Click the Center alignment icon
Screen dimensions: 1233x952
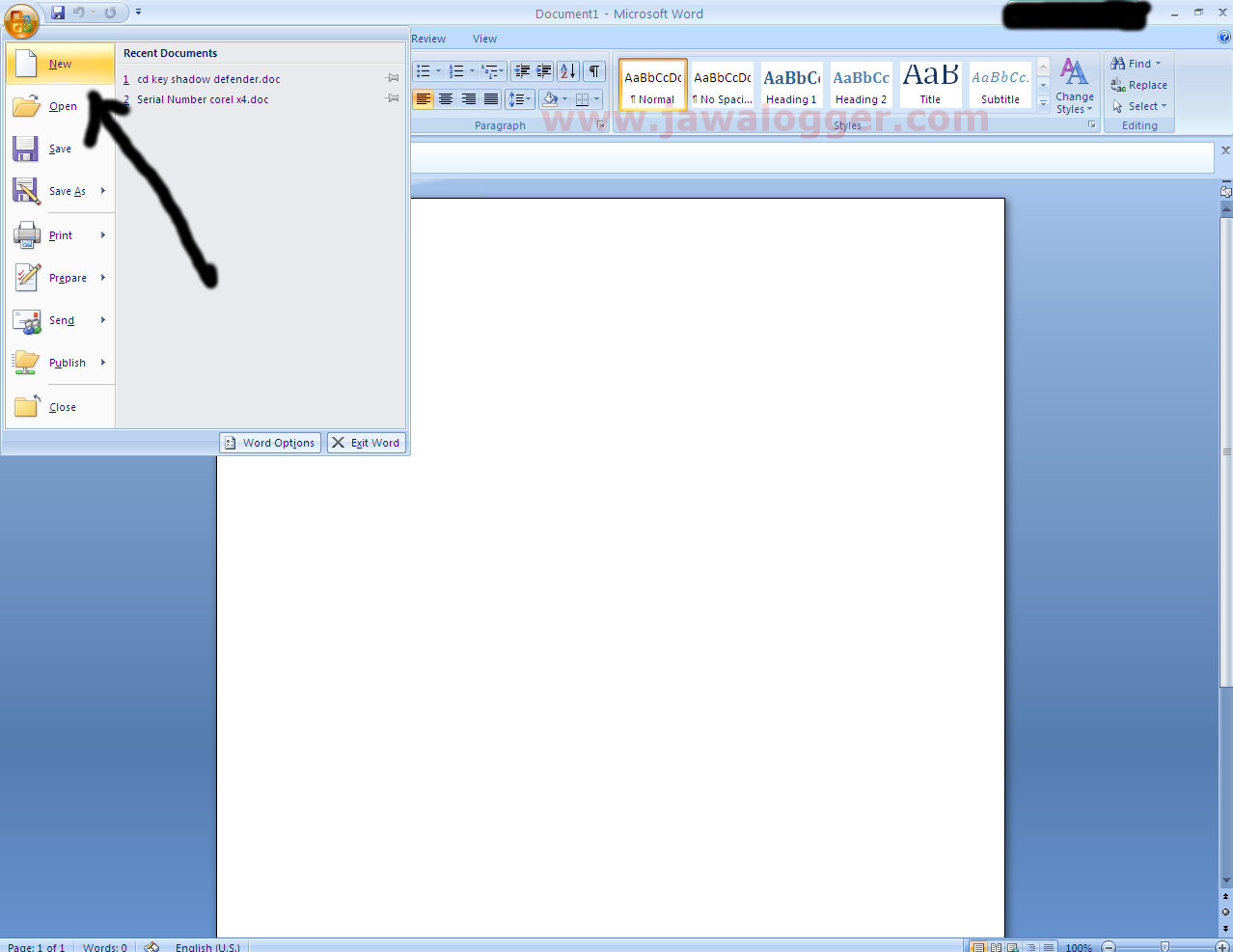pyautogui.click(x=446, y=99)
